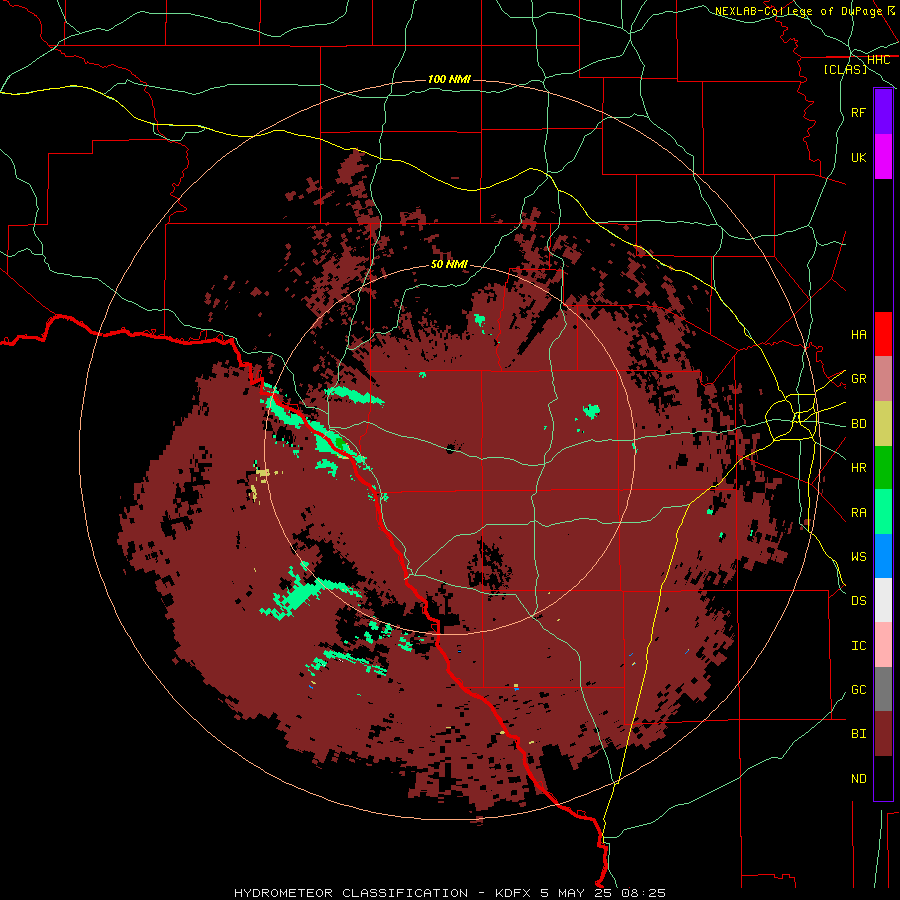The image size is (900, 900).
Task: Click the '5 MAY 25' date text
Action: pyautogui.click(x=577, y=893)
